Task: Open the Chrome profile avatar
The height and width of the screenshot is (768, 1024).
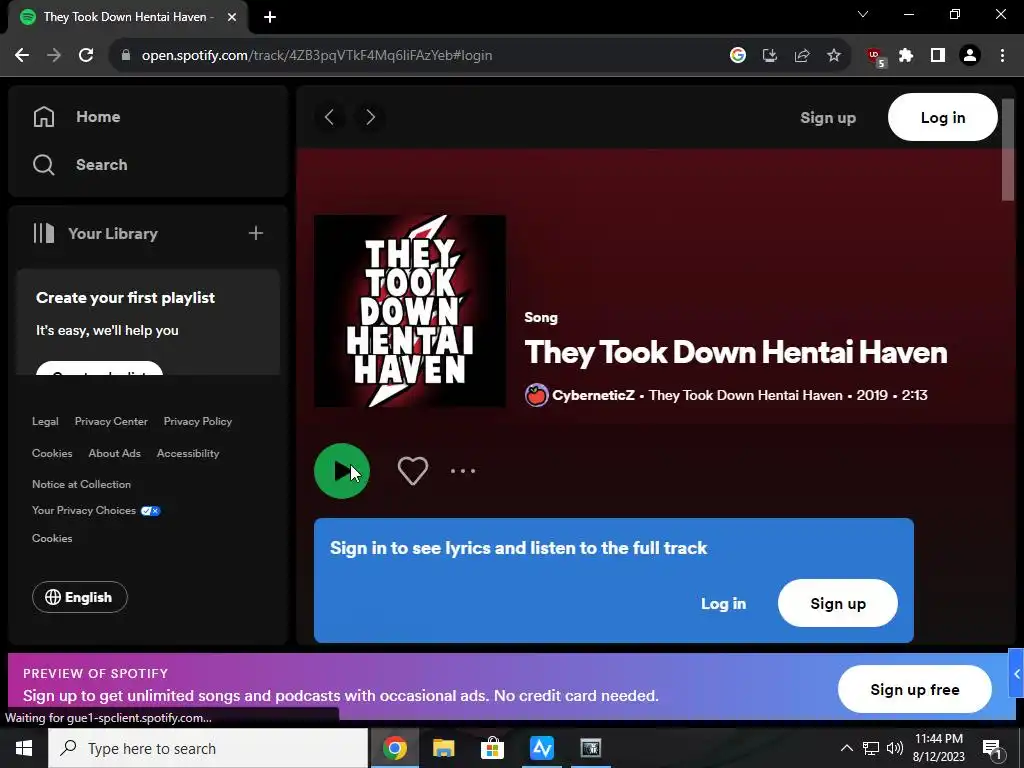Action: tap(970, 55)
